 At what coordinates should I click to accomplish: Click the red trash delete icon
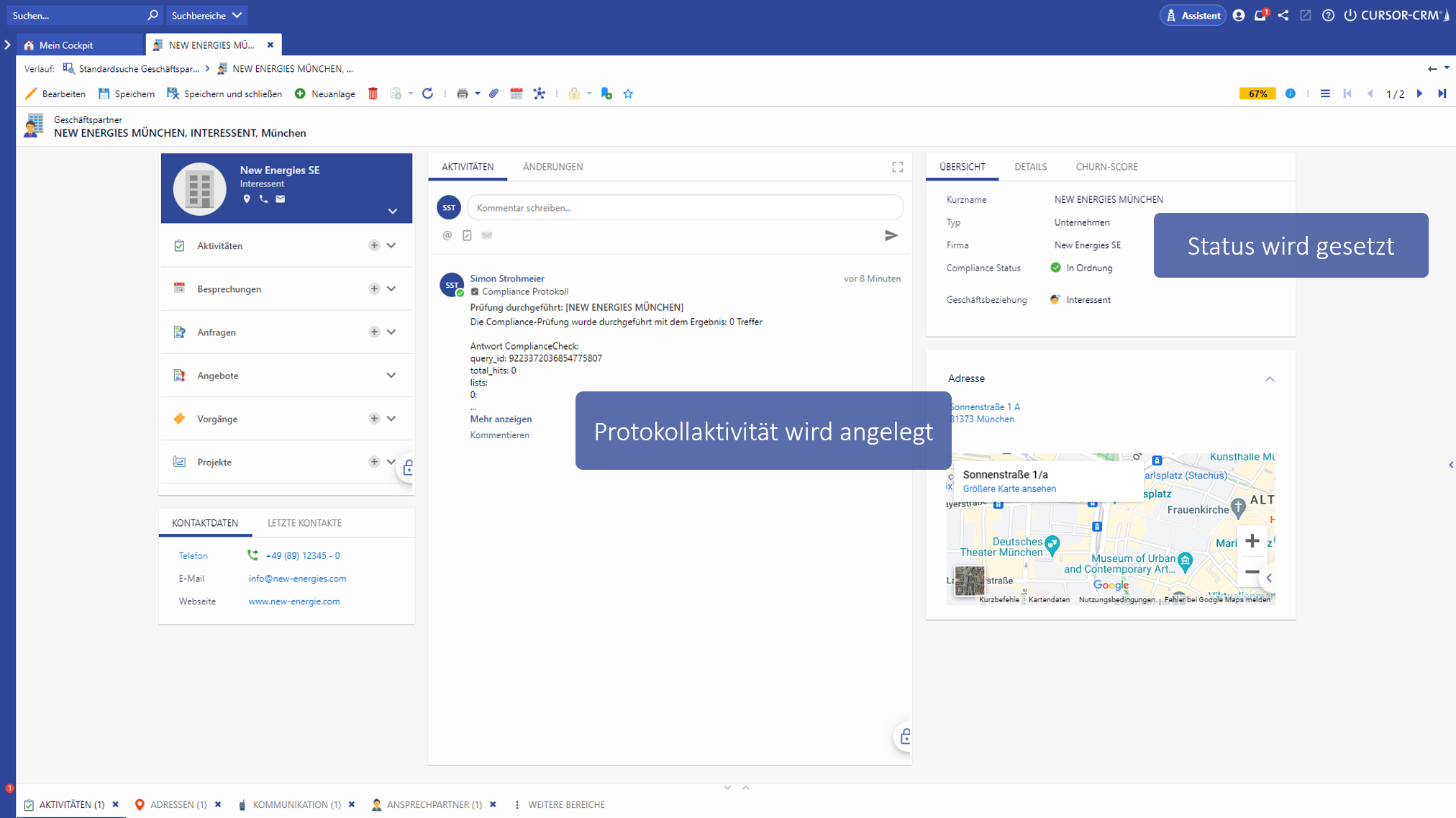373,94
